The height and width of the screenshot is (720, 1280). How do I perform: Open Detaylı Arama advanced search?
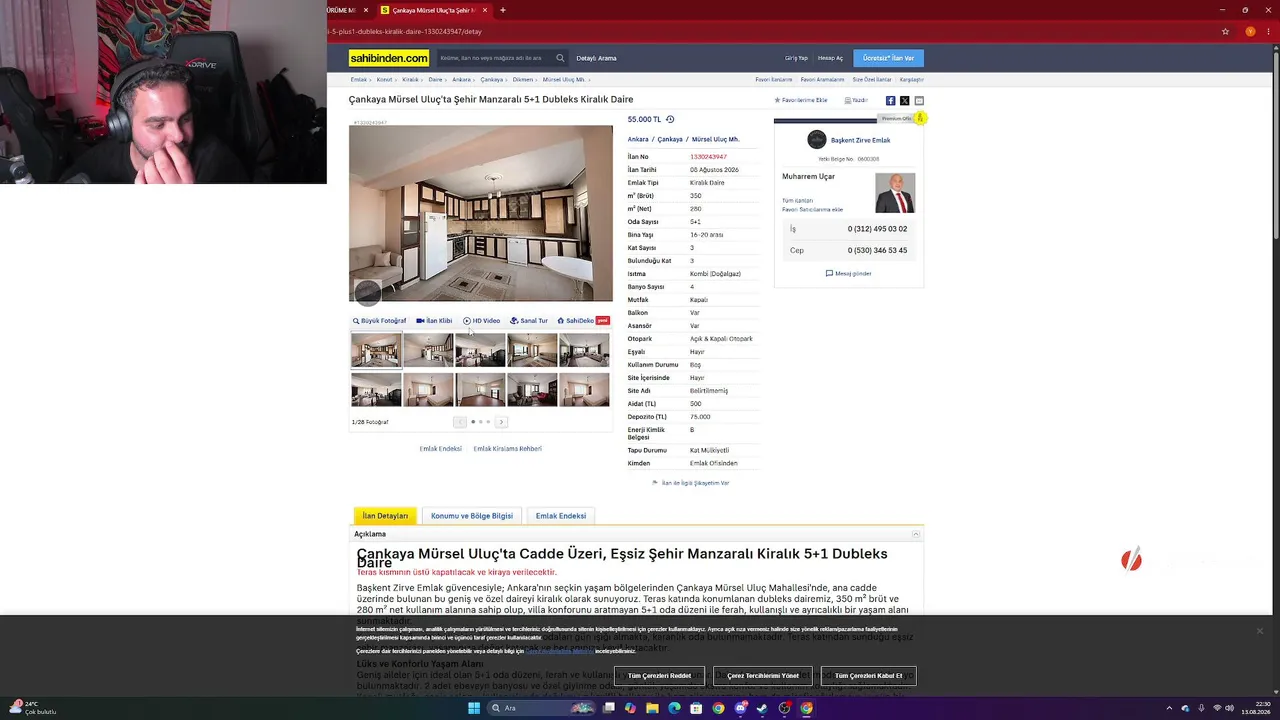coord(596,58)
